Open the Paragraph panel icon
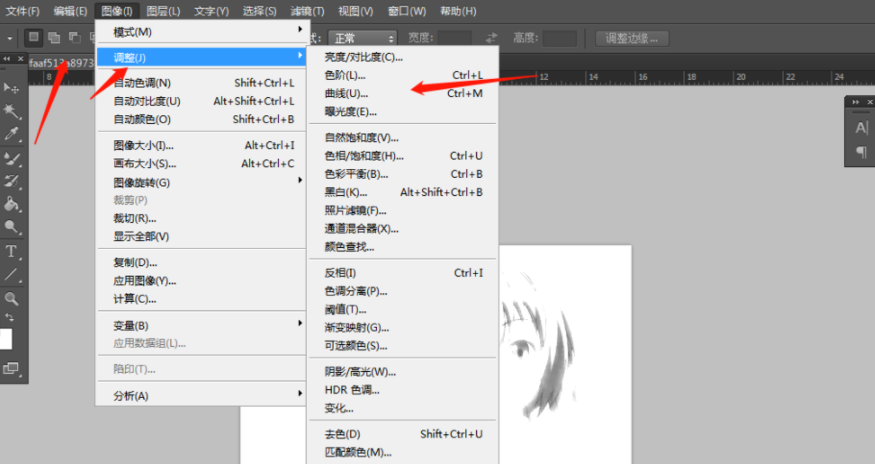This screenshot has height=464, width=875. [861, 151]
